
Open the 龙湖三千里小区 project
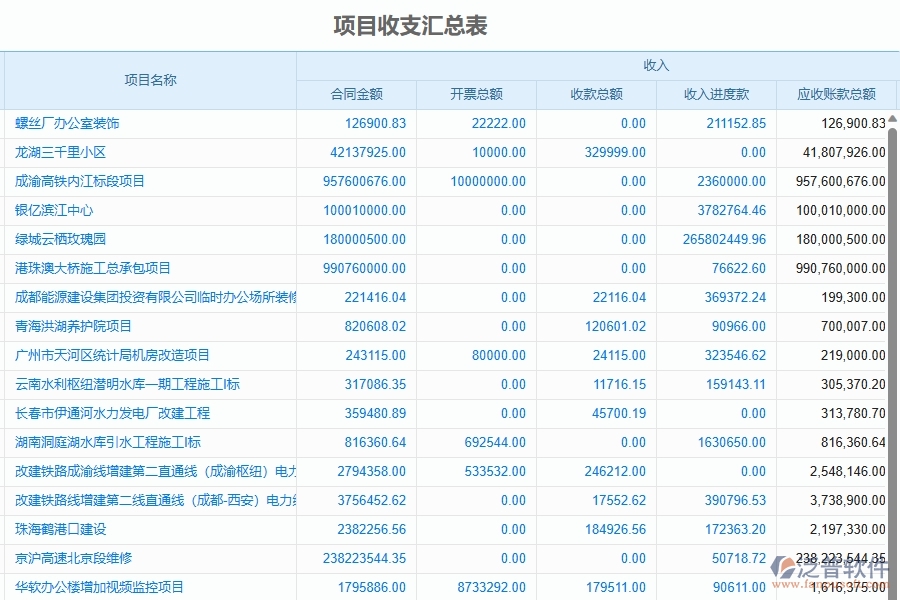coord(62,152)
